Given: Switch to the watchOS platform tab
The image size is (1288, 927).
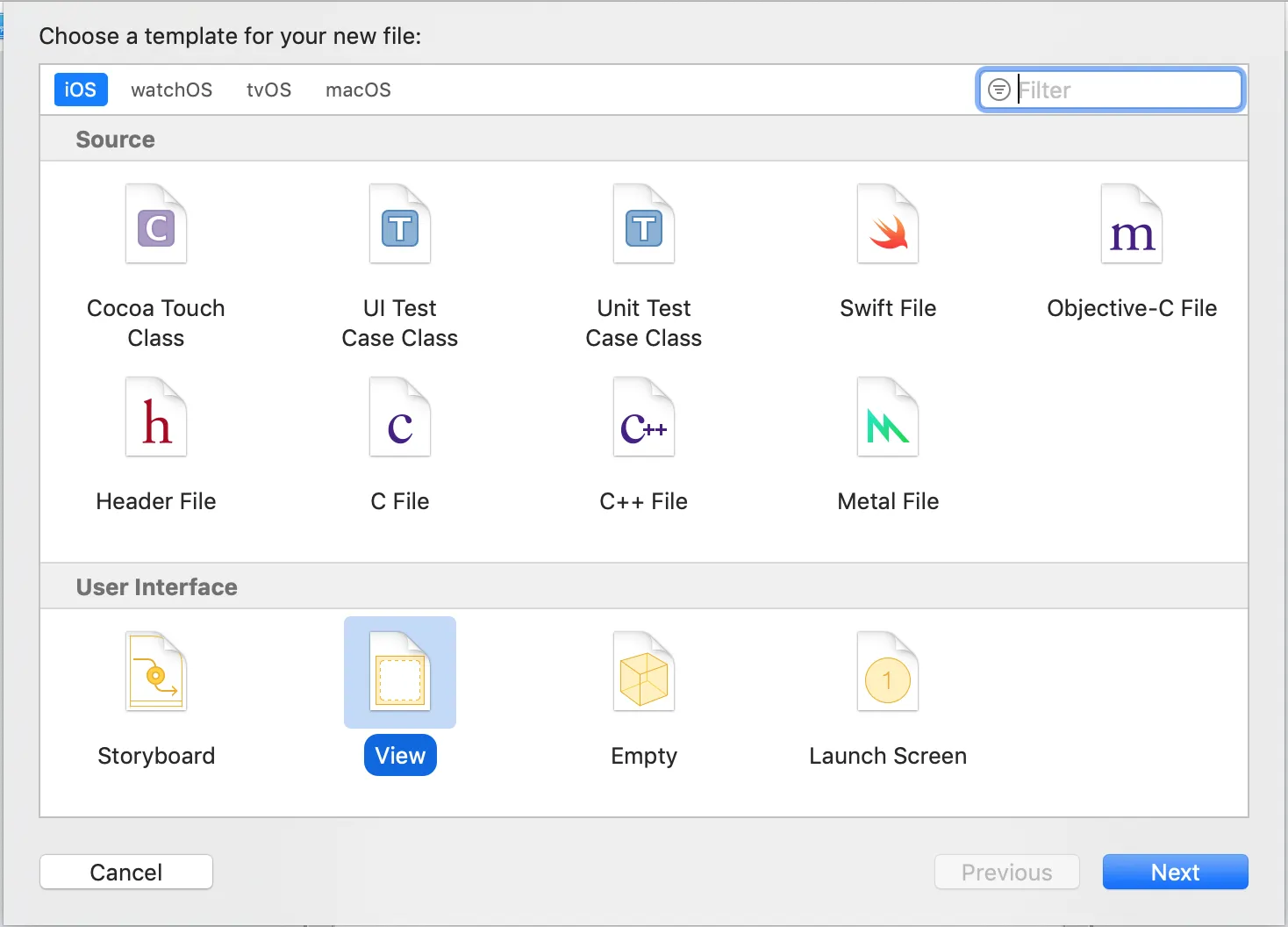Looking at the screenshot, I should click(x=172, y=90).
